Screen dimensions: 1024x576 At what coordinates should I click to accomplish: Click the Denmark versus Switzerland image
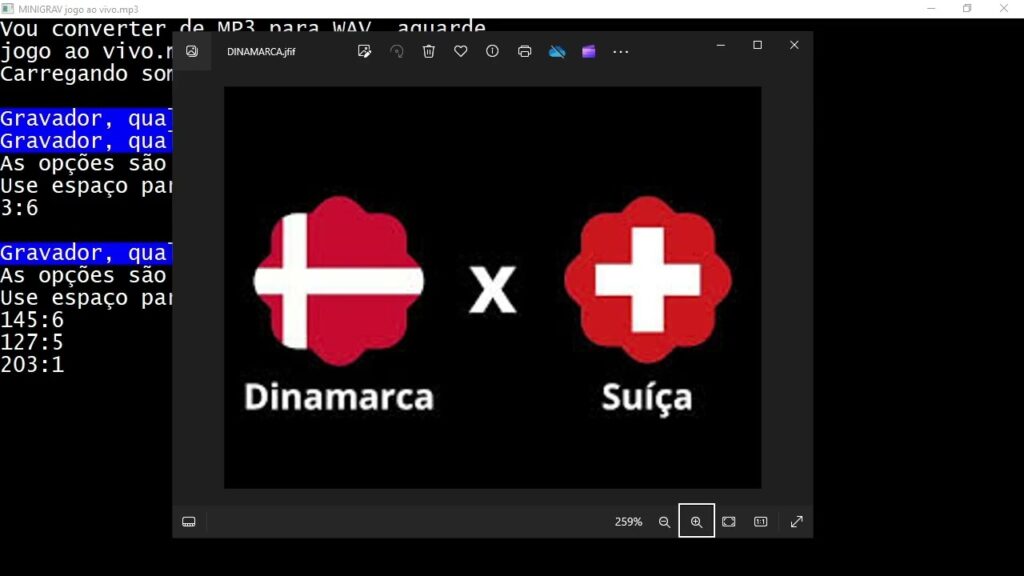(x=491, y=285)
